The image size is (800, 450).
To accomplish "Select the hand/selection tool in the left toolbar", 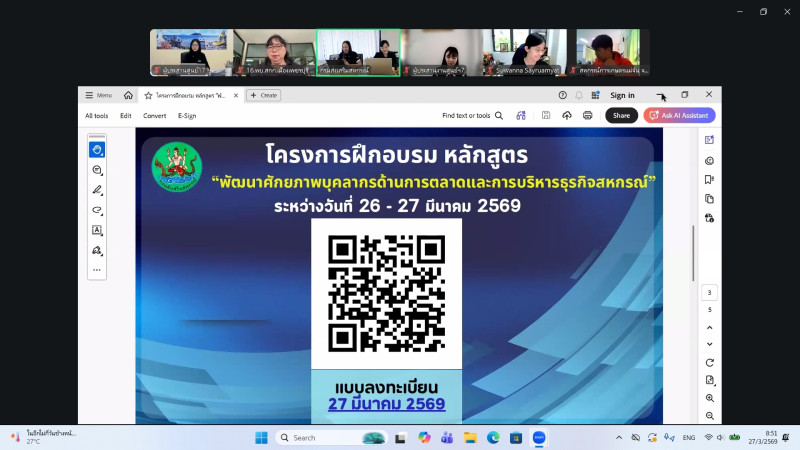I will tap(97, 150).
